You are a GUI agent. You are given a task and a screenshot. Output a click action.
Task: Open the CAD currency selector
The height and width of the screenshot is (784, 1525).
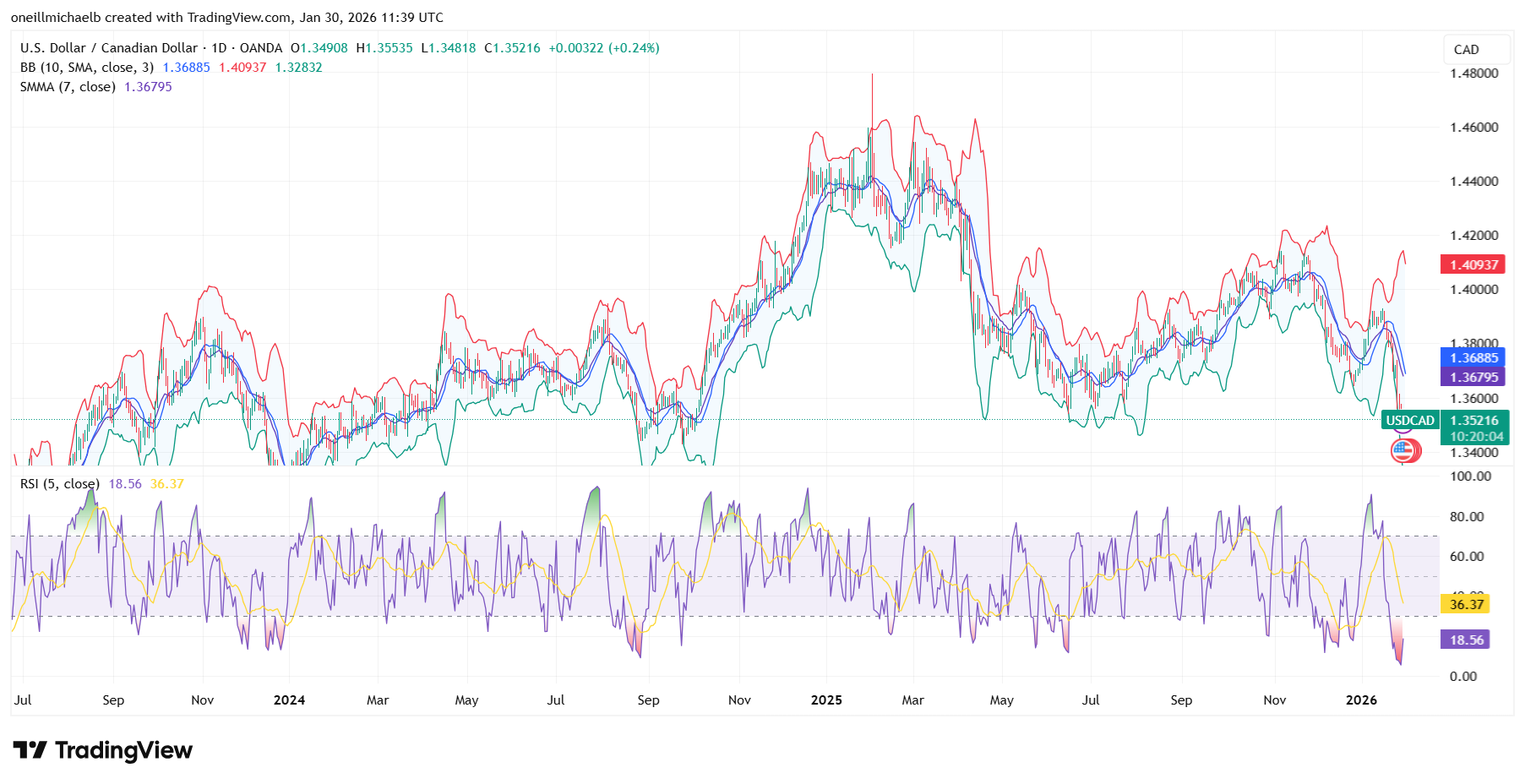1475,50
